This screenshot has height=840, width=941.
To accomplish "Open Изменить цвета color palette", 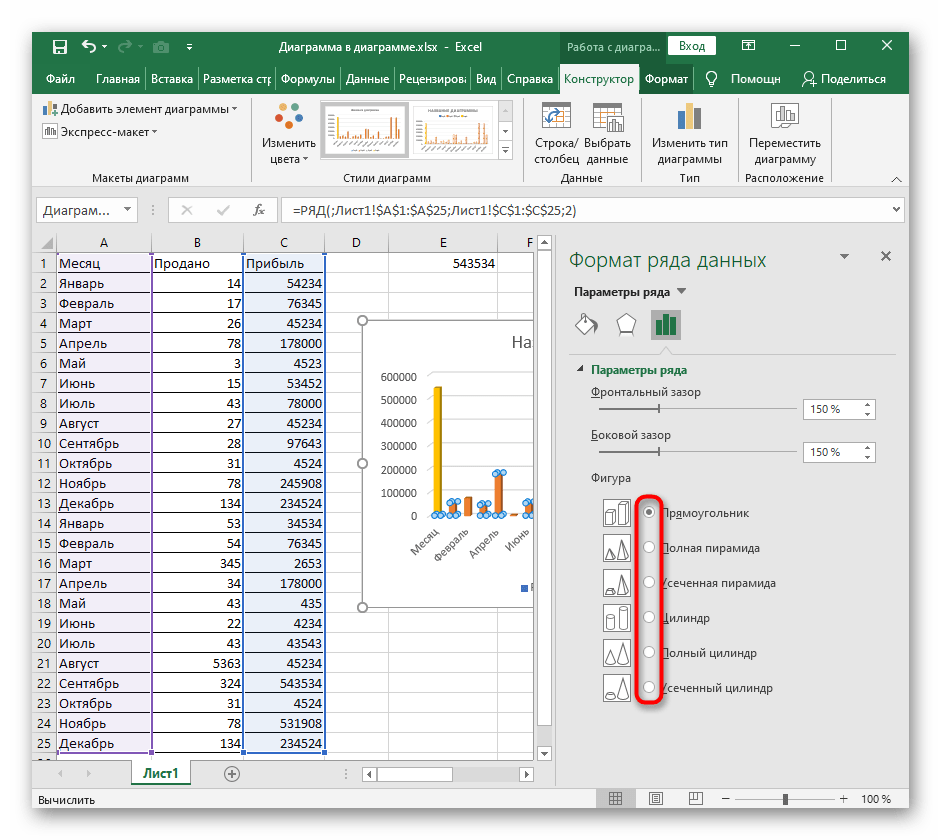I will 289,133.
